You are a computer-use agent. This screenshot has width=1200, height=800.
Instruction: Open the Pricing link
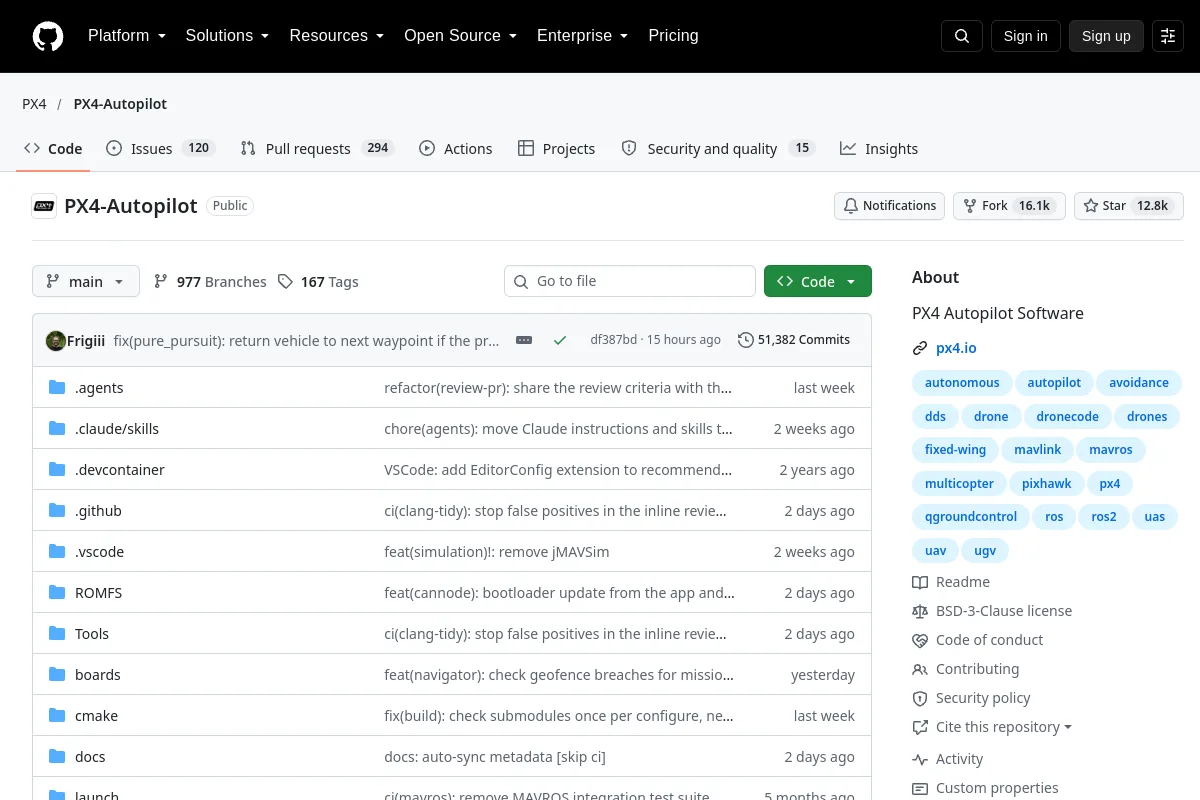pos(673,36)
